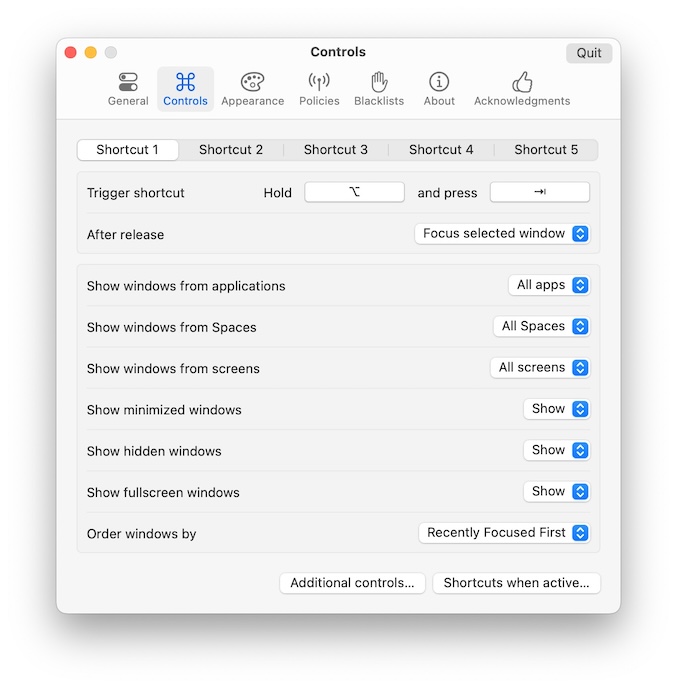Select the Shortcut 4 tab
The image size is (677, 688).
[x=441, y=150]
